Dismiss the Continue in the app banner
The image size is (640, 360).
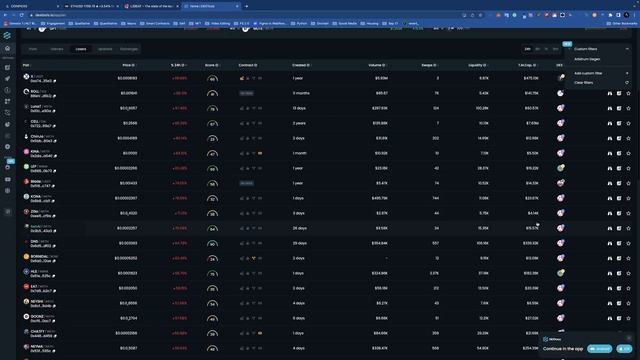pyautogui.click(x=629, y=338)
